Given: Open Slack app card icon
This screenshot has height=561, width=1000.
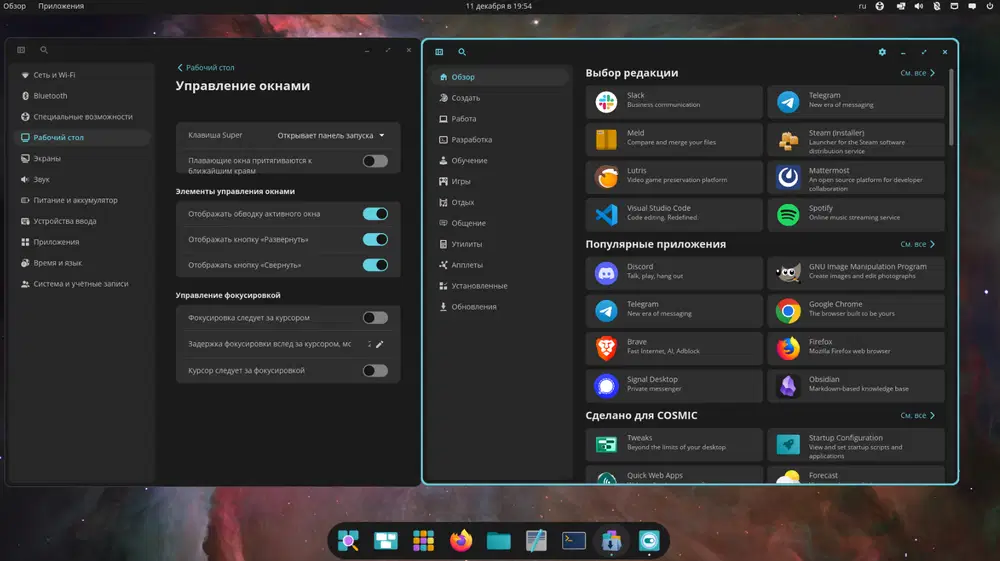Looking at the screenshot, I should point(606,102).
